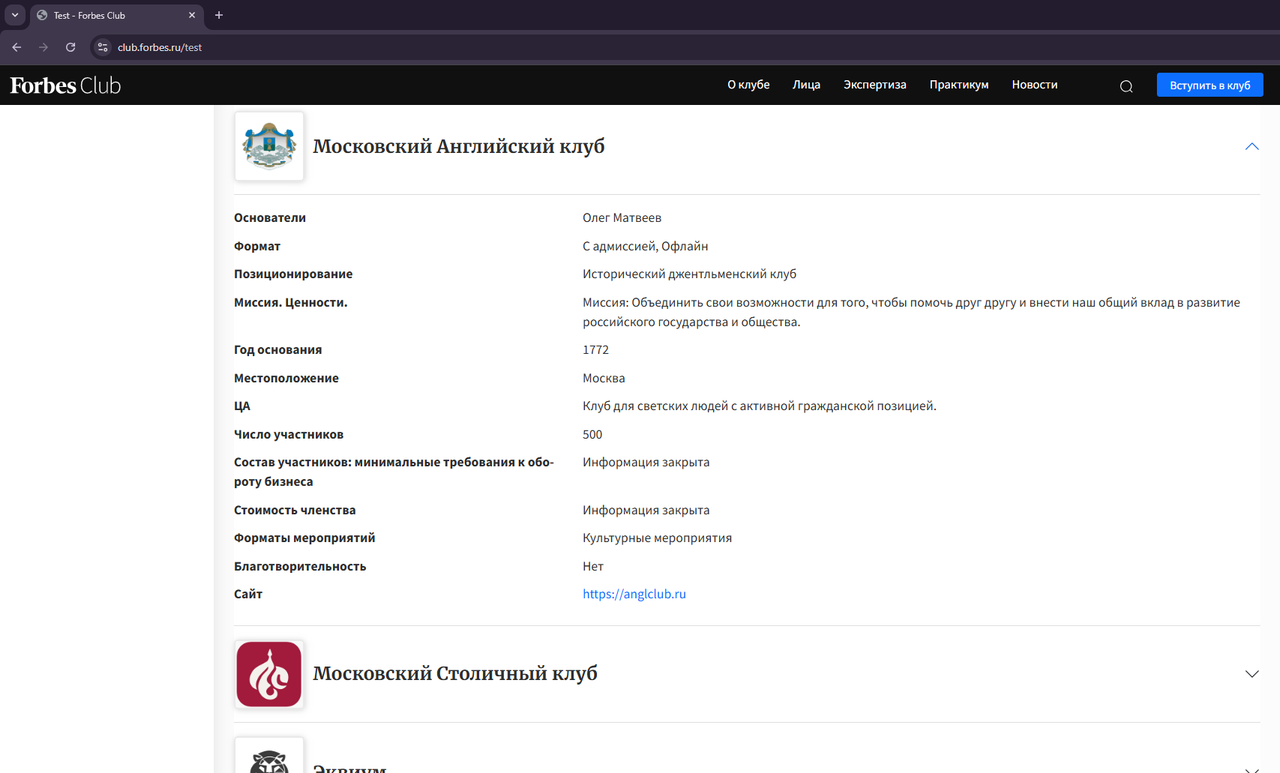Click the Местоположение label
This screenshot has width=1280, height=773.
coord(286,378)
